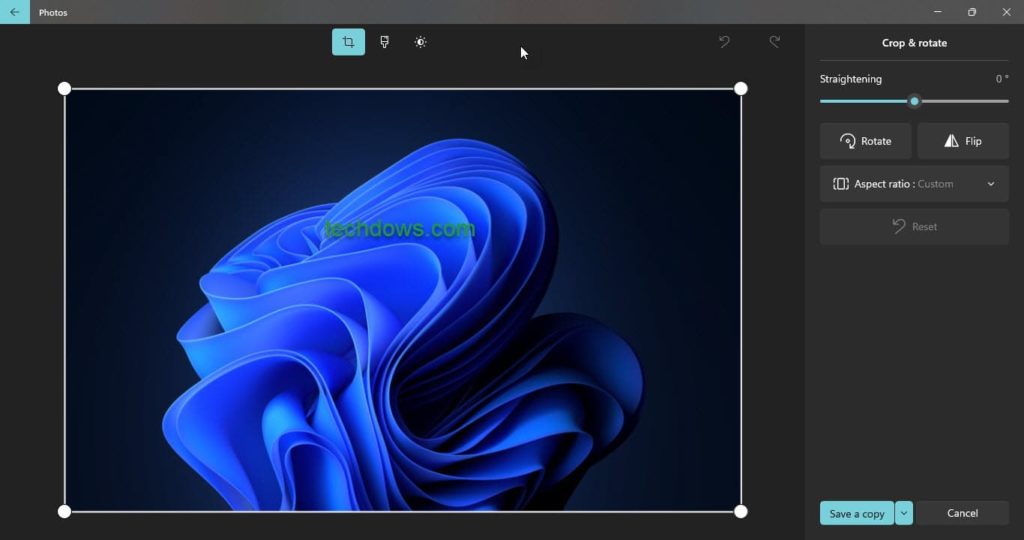
Task: Rotate the image with Rotate button
Action: (865, 141)
